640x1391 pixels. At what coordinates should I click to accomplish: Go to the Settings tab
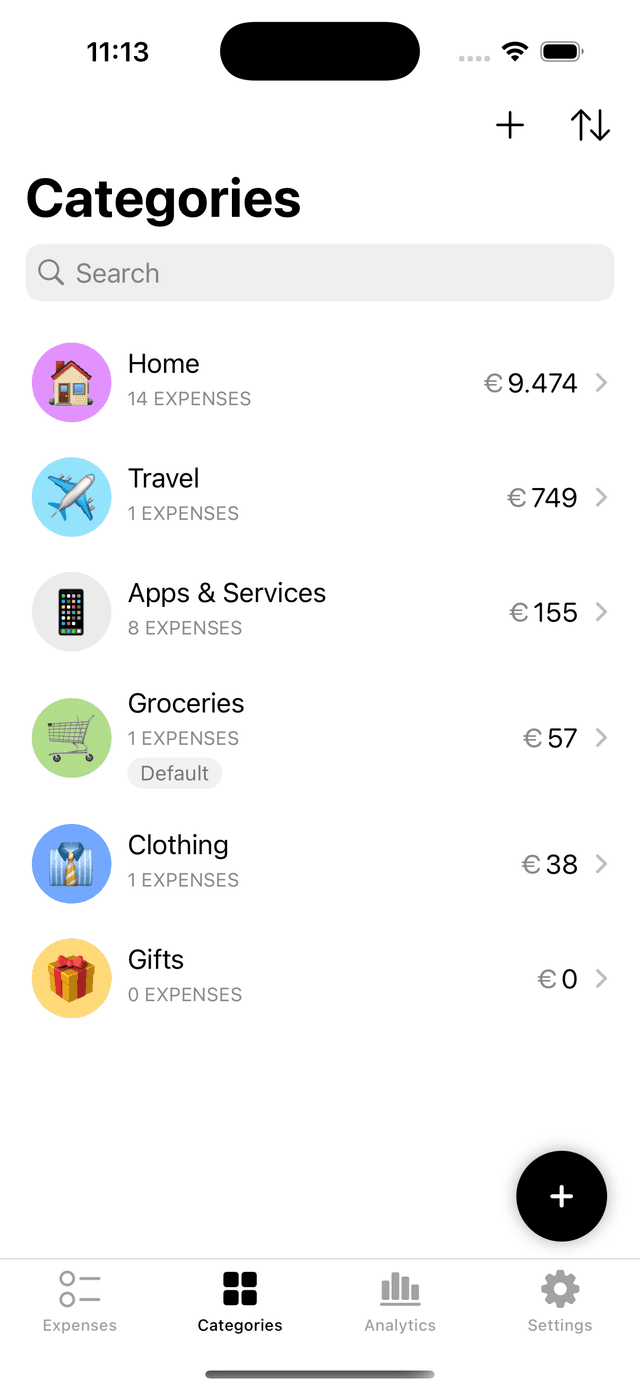560,1300
